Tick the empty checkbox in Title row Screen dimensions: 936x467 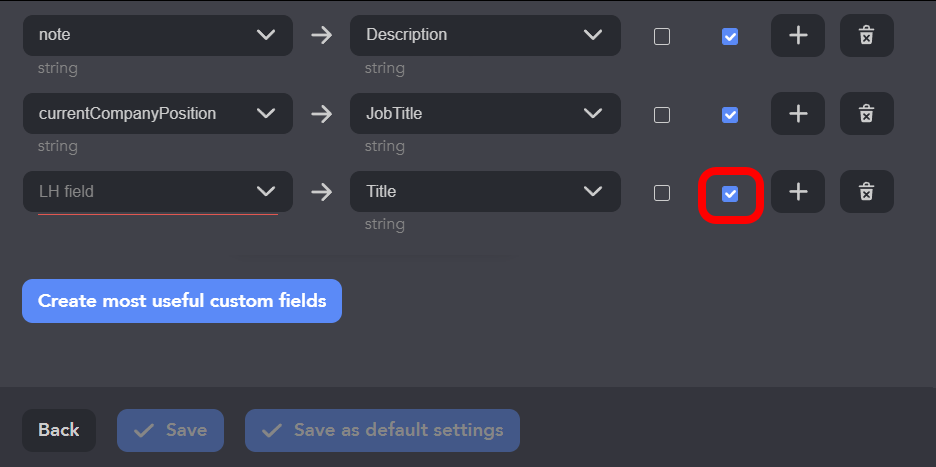click(662, 193)
